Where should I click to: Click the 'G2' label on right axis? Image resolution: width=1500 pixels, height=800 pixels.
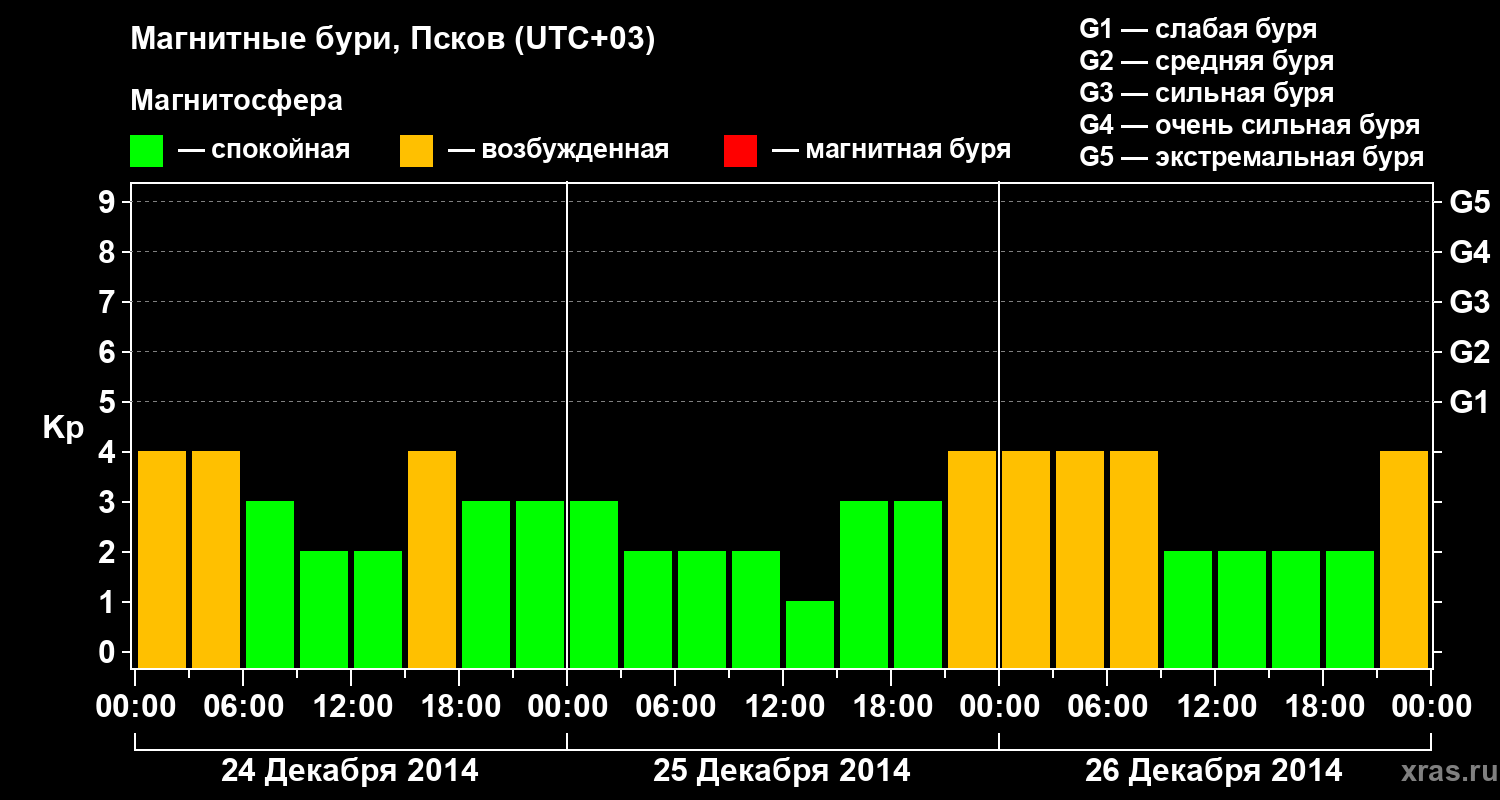click(x=1470, y=352)
